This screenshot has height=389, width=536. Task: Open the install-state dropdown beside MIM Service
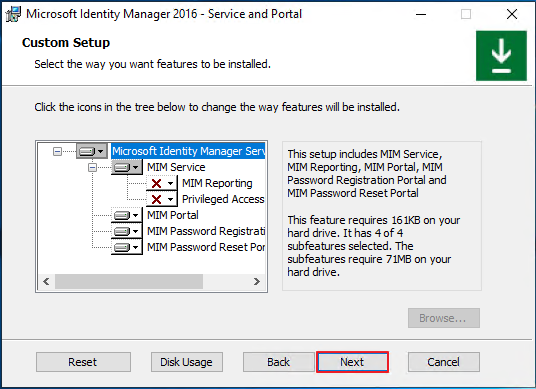pyautogui.click(x=126, y=167)
